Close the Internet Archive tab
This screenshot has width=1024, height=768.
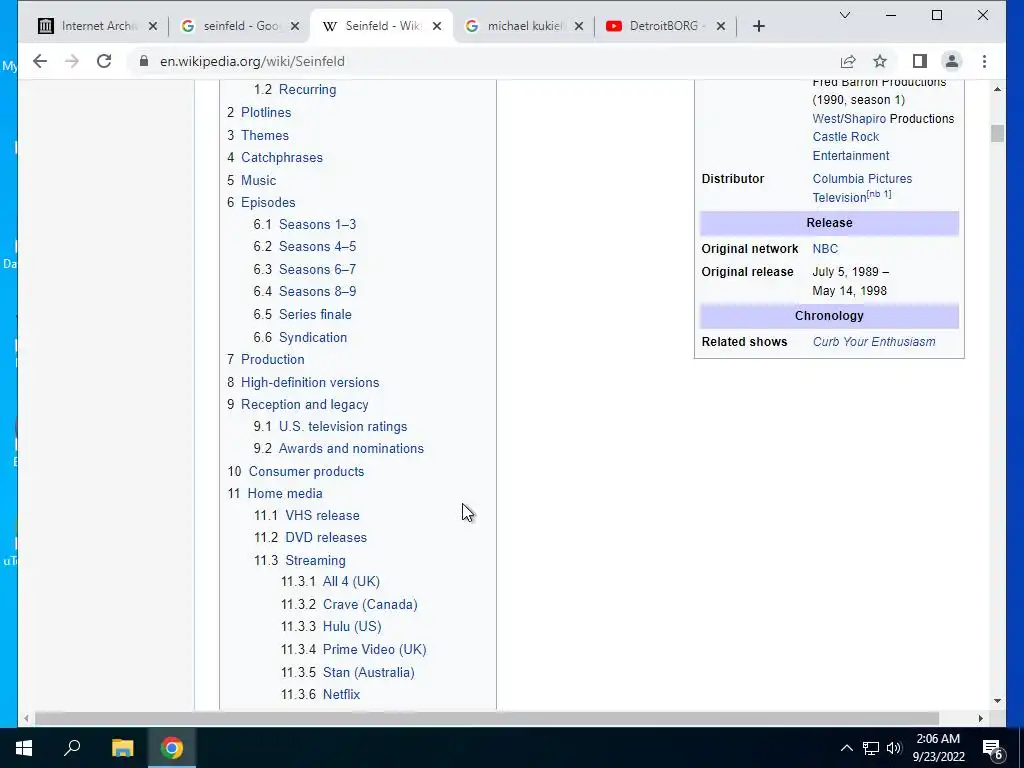tap(152, 26)
